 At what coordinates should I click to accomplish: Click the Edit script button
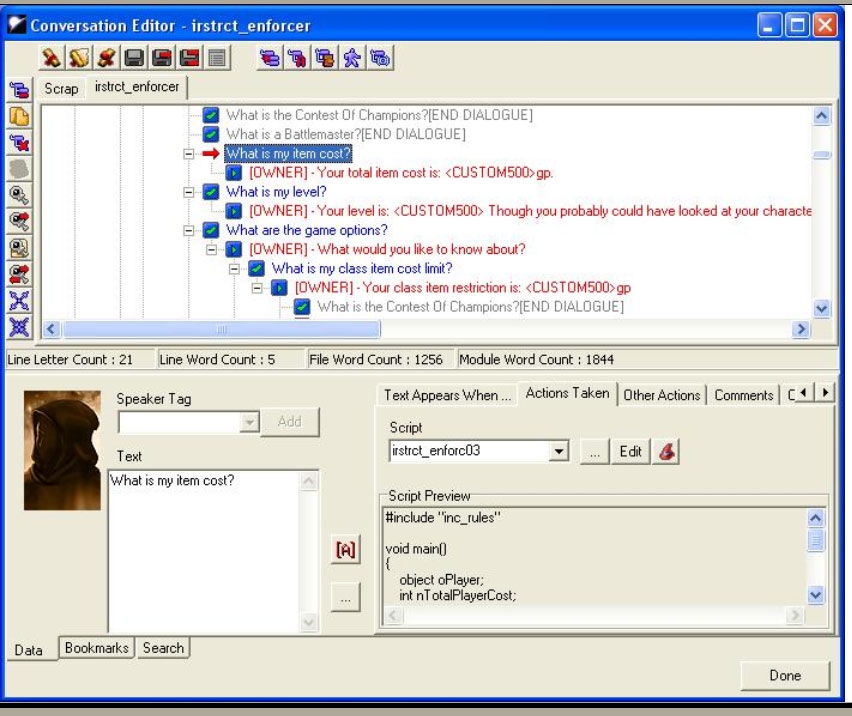click(x=630, y=451)
